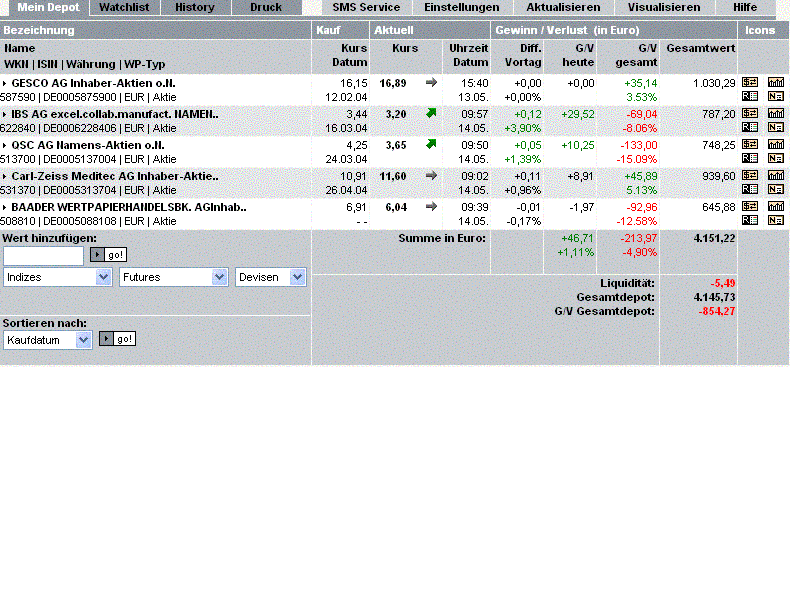Click the R list icon for QSC AG
This screenshot has height=600, width=800.
click(x=749, y=158)
